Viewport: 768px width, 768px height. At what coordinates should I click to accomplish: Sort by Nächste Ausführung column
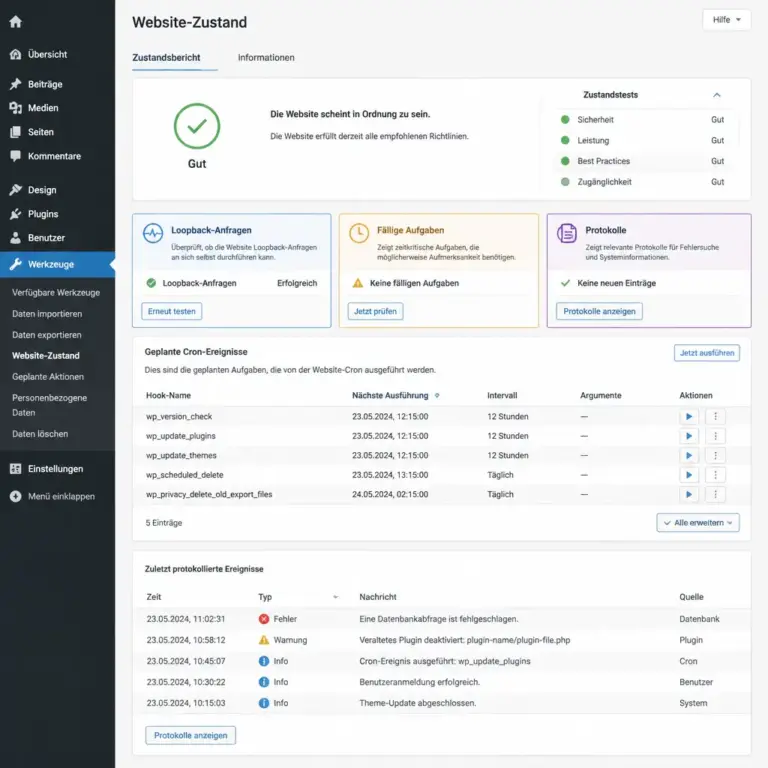tap(395, 395)
